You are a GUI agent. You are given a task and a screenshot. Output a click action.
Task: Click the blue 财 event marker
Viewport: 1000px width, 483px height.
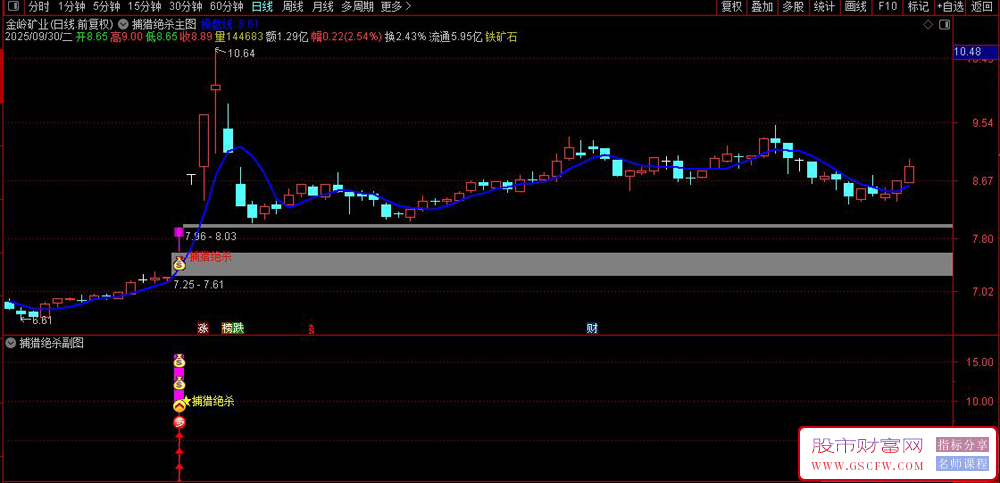(592, 329)
